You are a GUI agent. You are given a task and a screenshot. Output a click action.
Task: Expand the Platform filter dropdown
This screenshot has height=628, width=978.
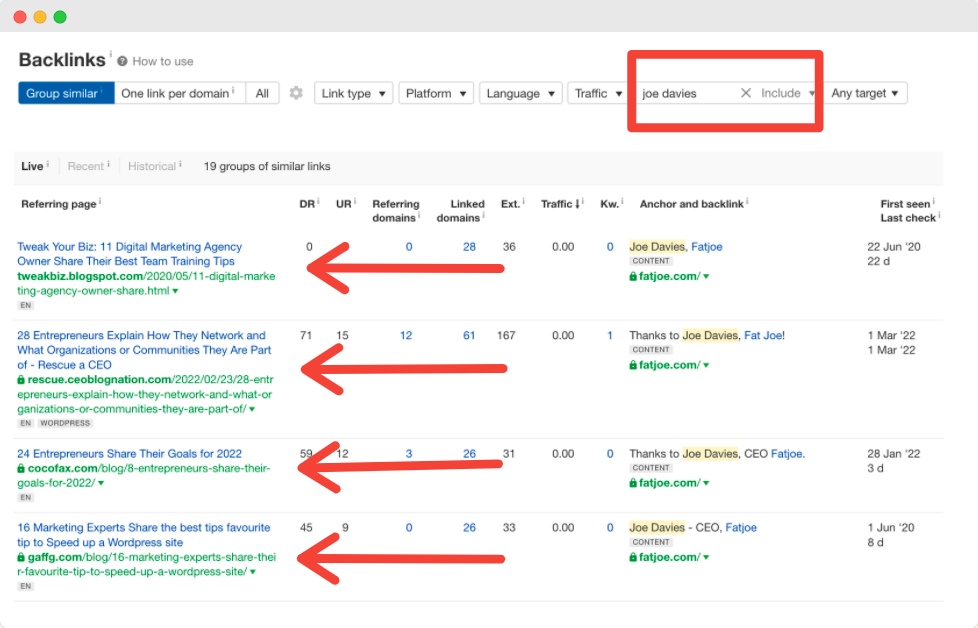[436, 93]
